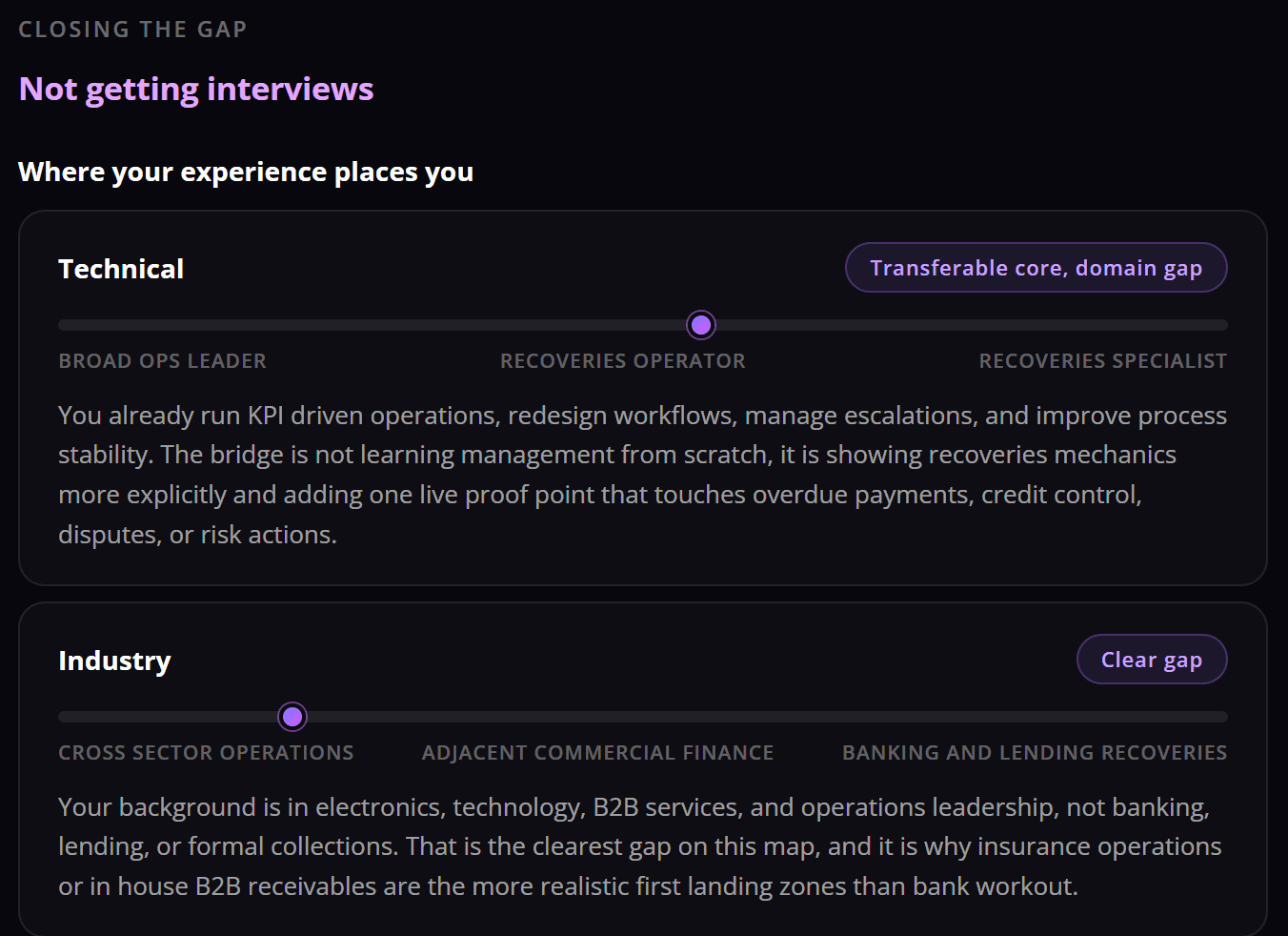Select the 'Not getting interviews' heading
This screenshot has height=936, width=1288.
point(196,89)
